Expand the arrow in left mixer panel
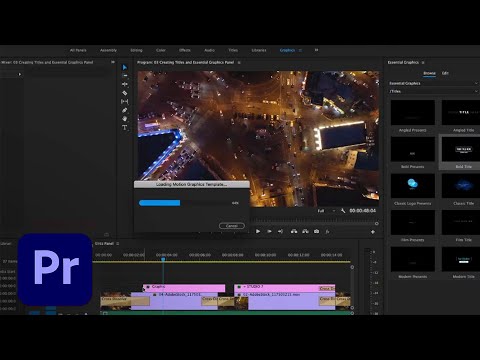This screenshot has height=360, width=480. pyautogui.click(x=20, y=74)
